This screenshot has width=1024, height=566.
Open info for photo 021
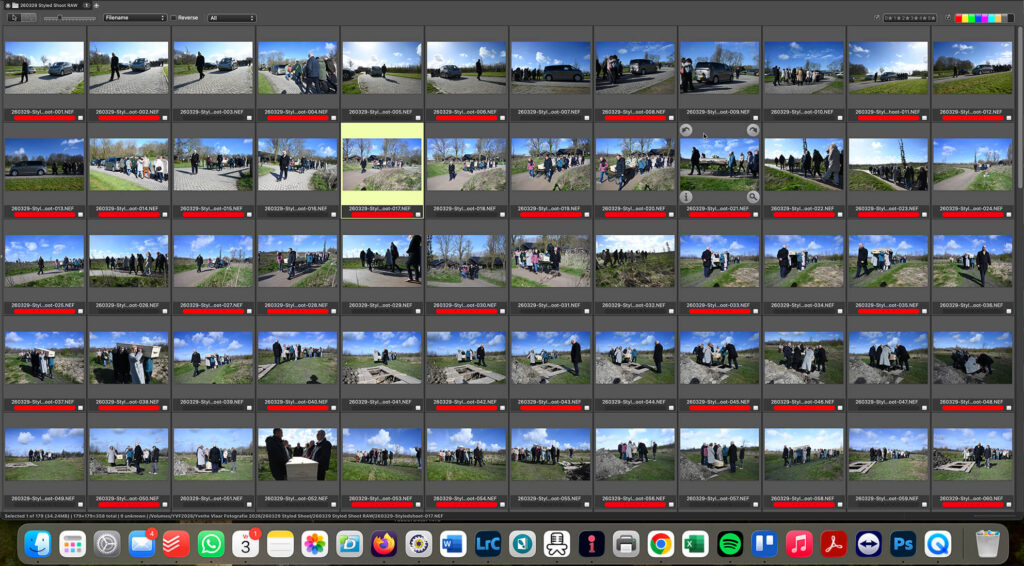click(686, 197)
